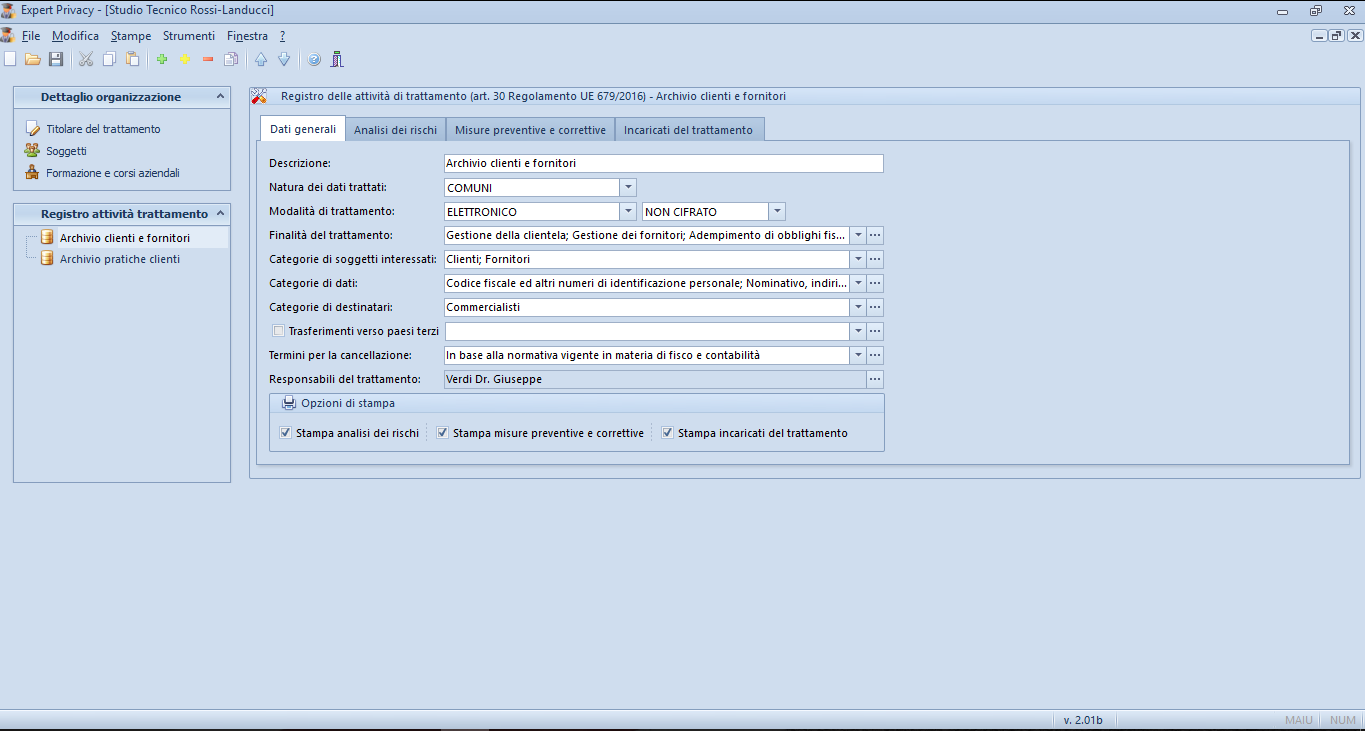Open Titolare del trattamento link
The width and height of the screenshot is (1365, 731).
point(103,129)
